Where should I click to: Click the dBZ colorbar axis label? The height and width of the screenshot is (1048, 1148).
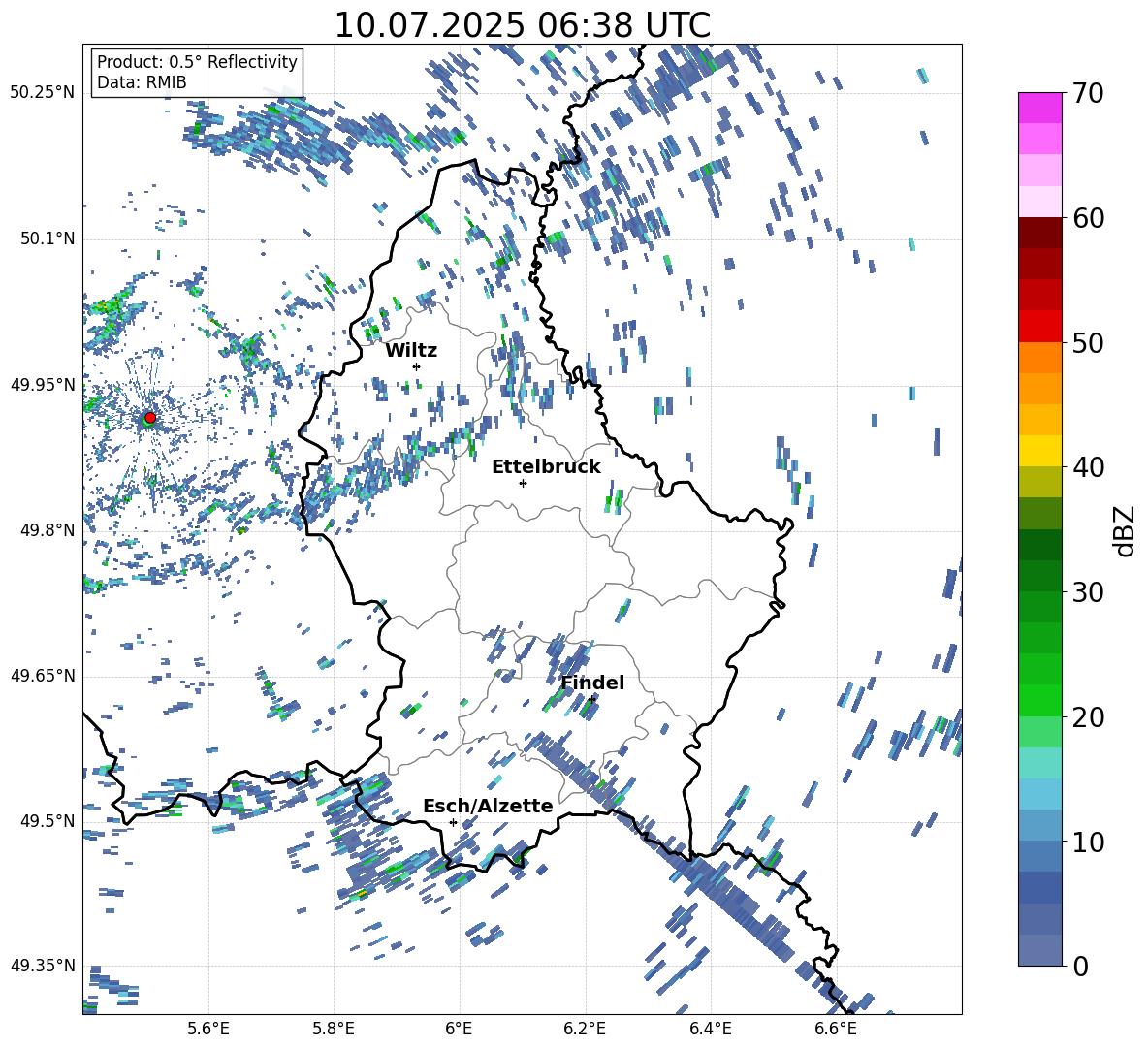[1126, 530]
